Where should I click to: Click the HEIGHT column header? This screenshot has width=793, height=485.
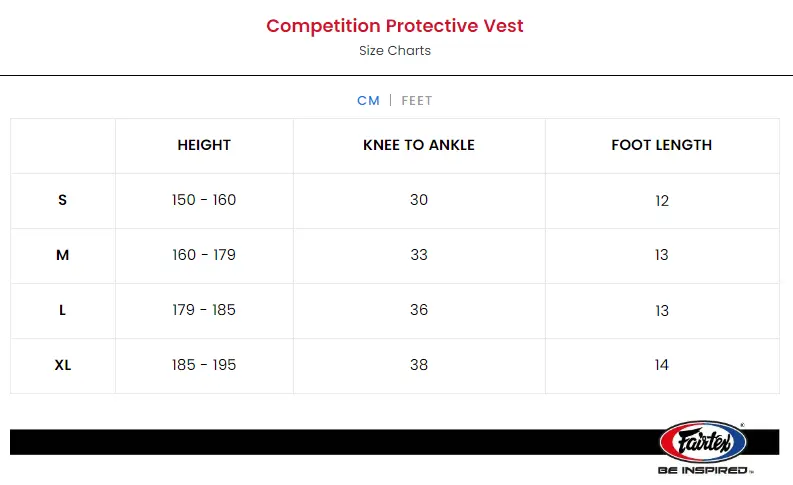pyautogui.click(x=204, y=146)
